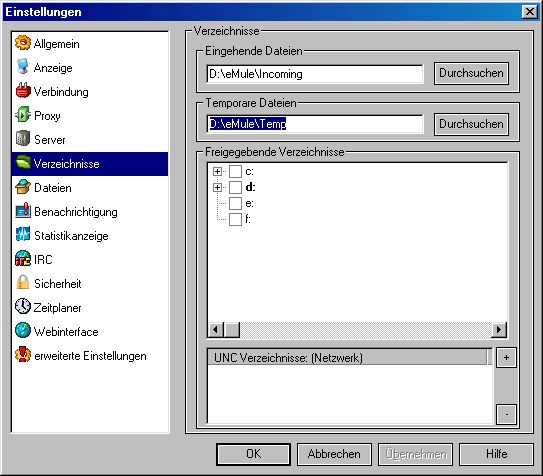Open the Allgemein settings icon
The image size is (543, 476).
pyautogui.click(x=23, y=43)
